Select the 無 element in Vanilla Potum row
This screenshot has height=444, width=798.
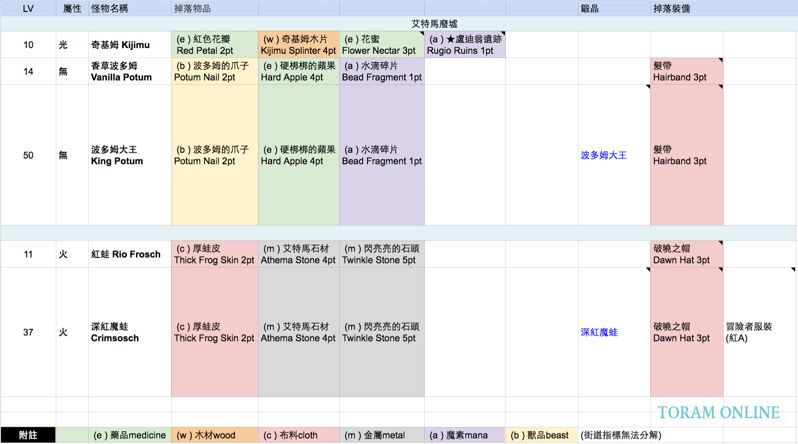pyautogui.click(x=72, y=71)
